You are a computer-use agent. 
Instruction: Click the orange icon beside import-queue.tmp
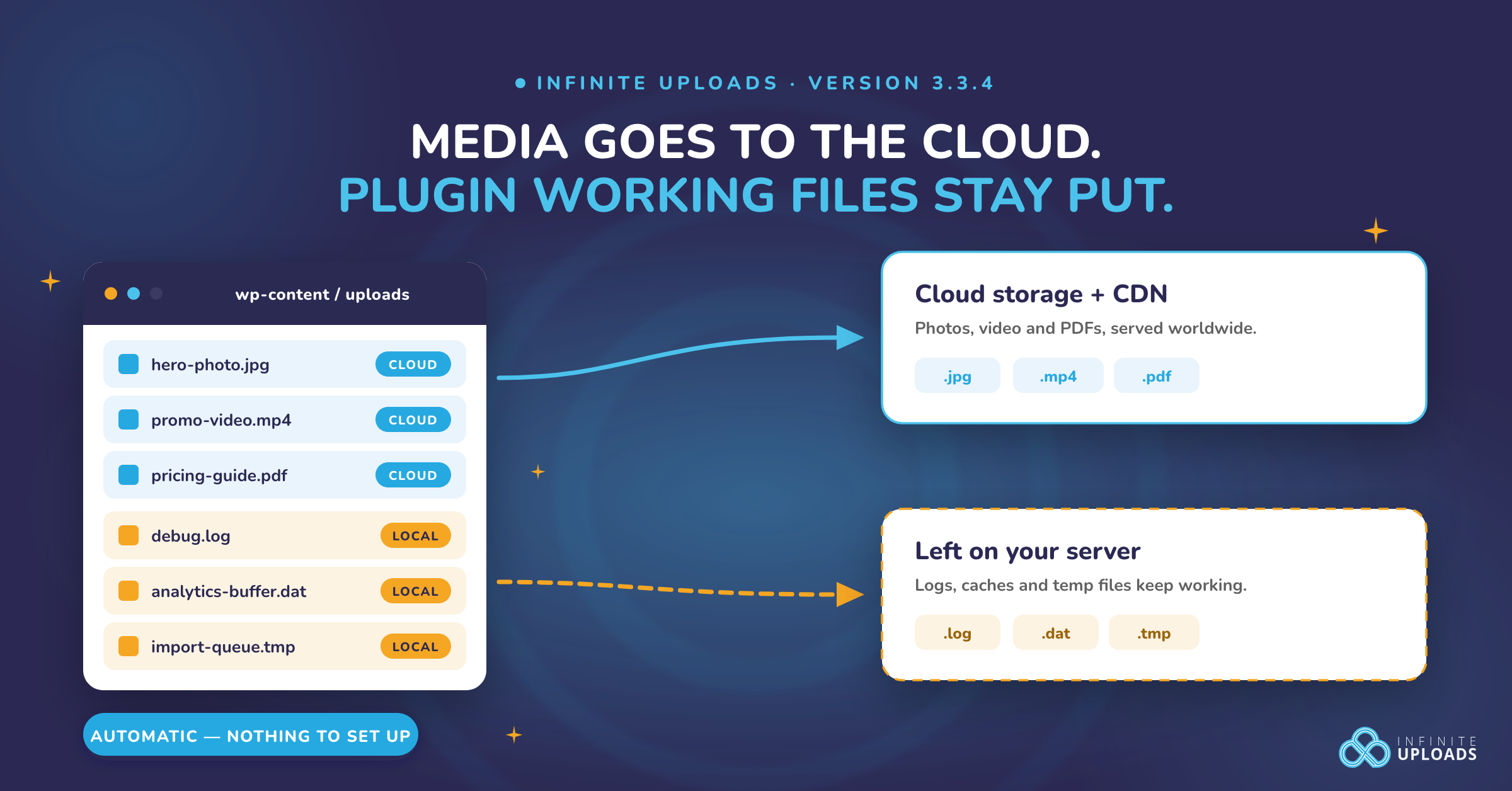point(129,646)
